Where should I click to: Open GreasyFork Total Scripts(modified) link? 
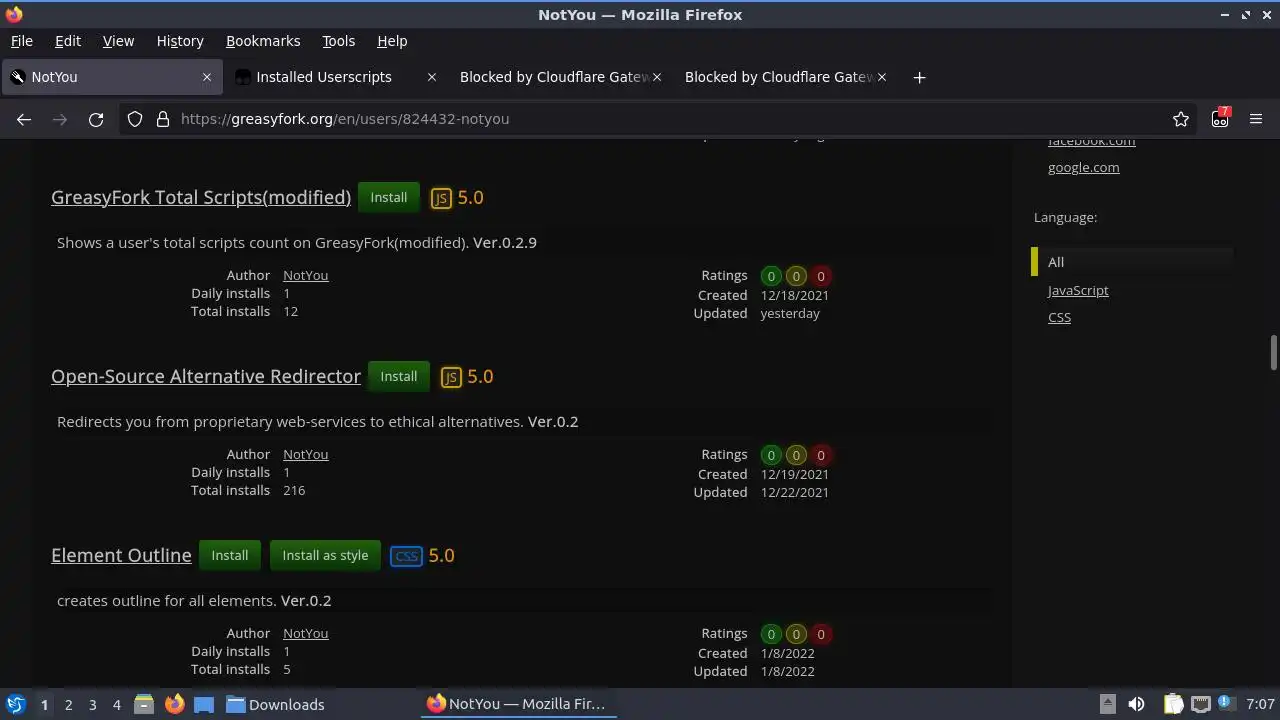coord(201,198)
